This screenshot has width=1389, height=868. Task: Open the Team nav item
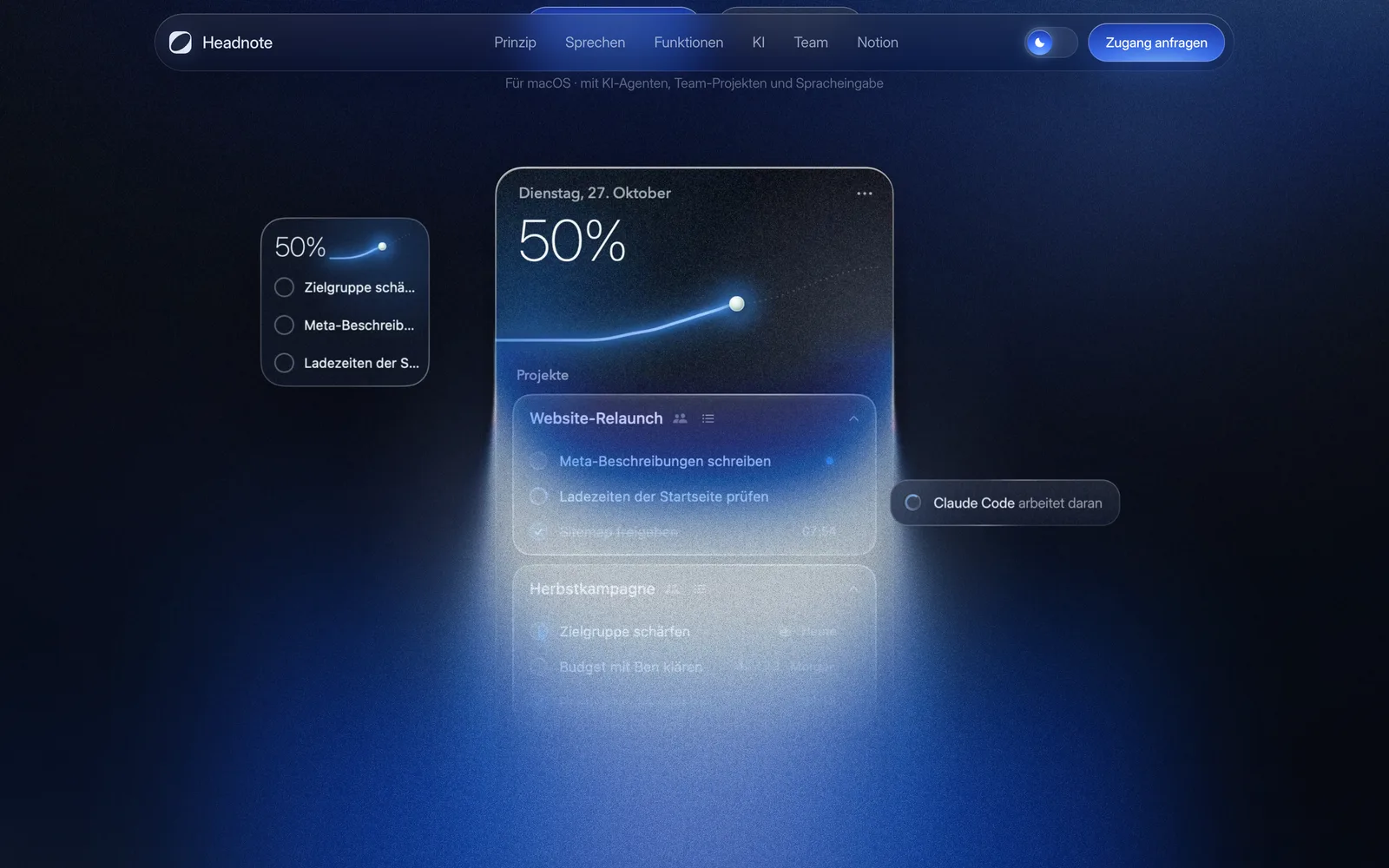(811, 43)
